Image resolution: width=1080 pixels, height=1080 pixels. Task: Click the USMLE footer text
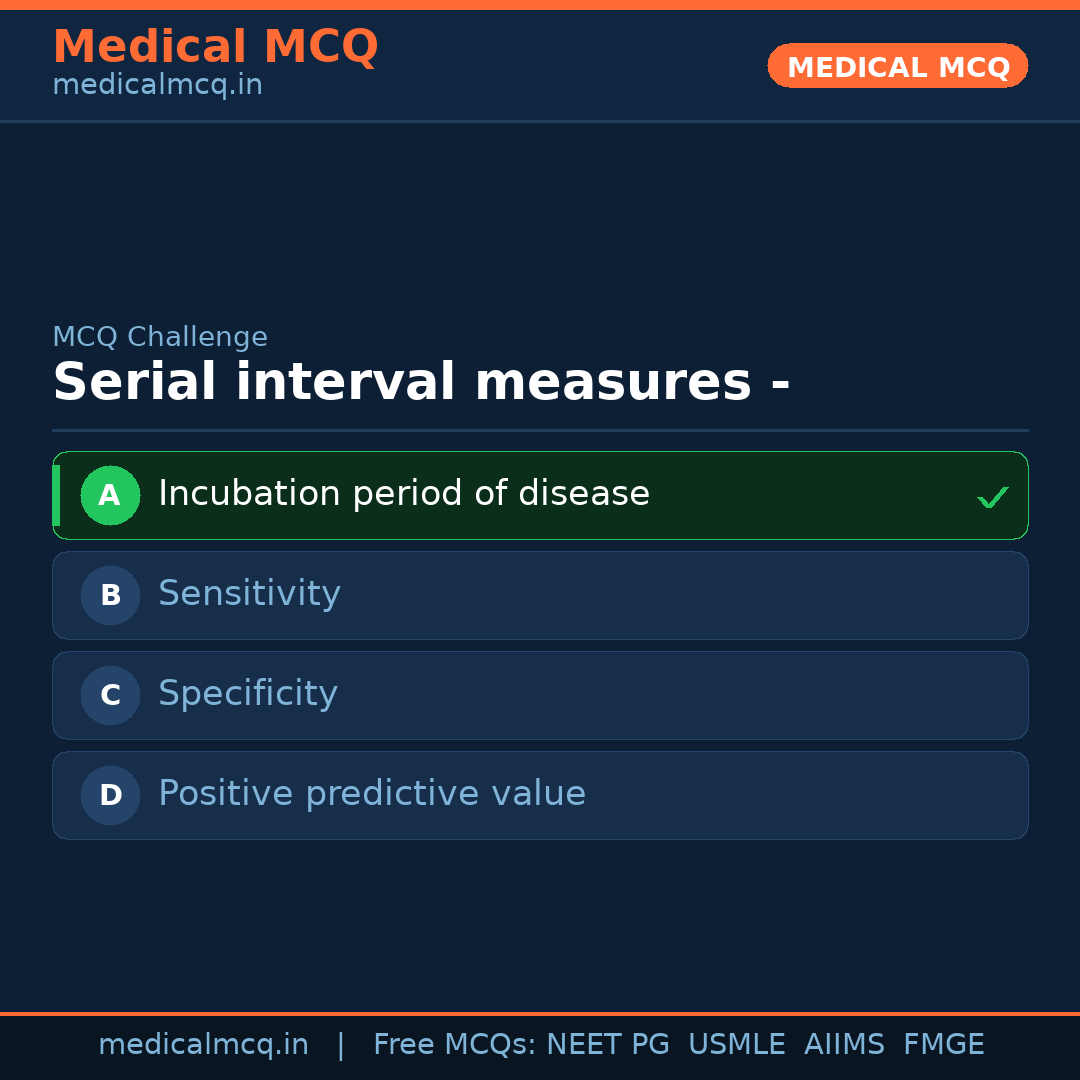coord(736,1045)
